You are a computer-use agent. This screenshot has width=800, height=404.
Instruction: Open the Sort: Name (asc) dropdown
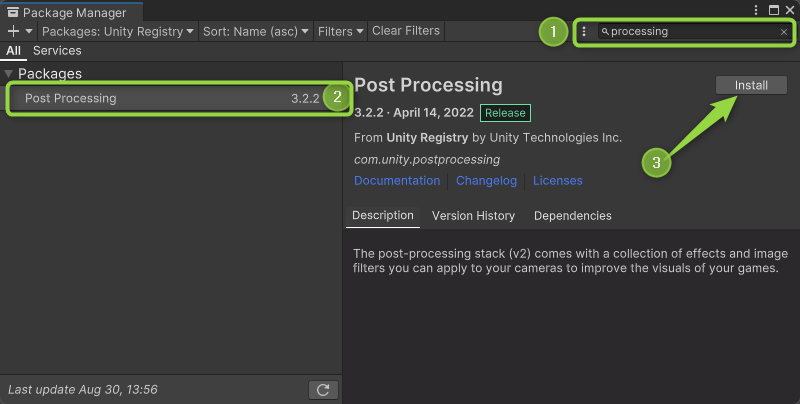click(x=256, y=31)
